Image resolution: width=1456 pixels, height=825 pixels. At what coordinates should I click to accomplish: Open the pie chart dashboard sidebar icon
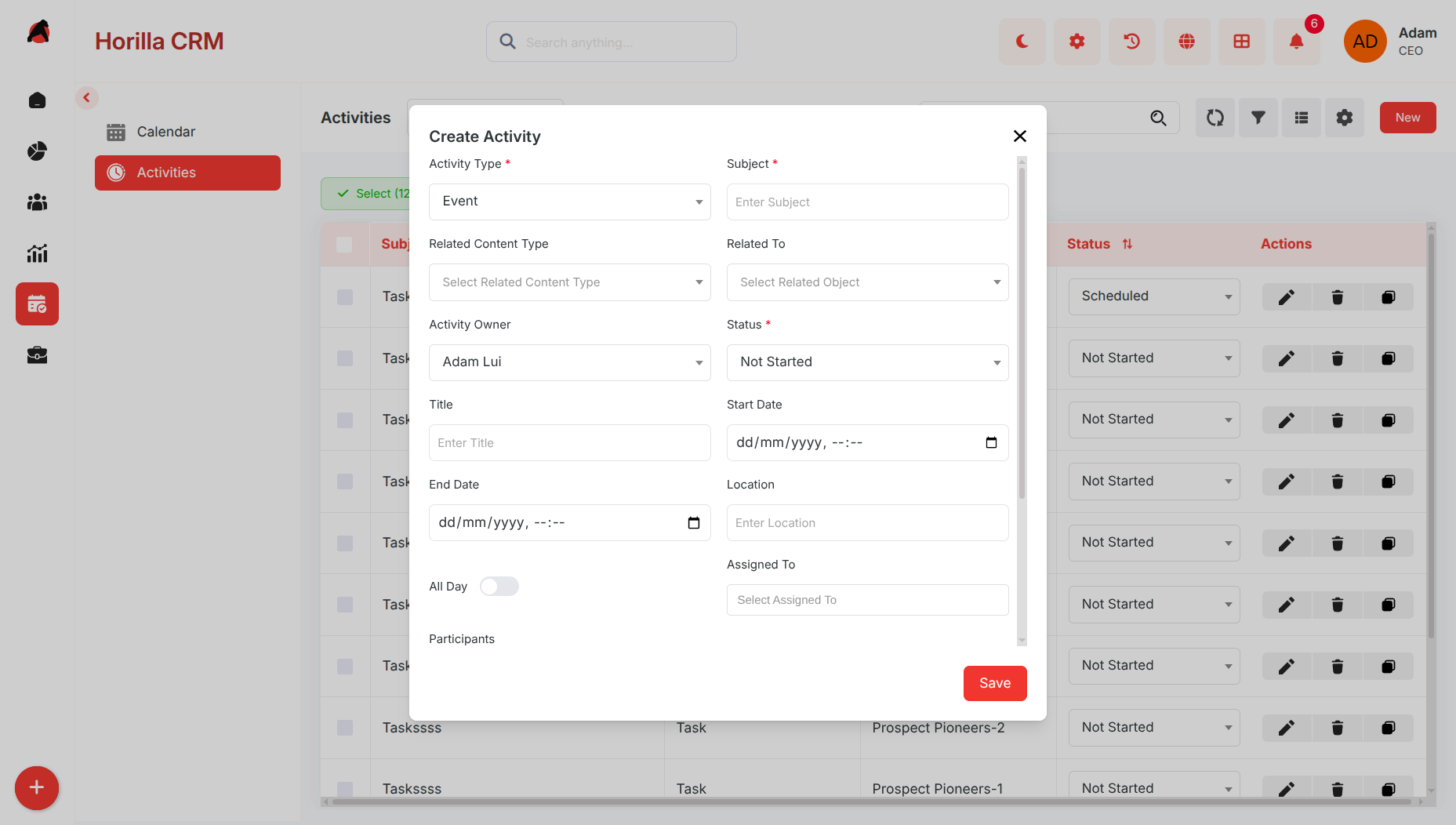(x=37, y=151)
